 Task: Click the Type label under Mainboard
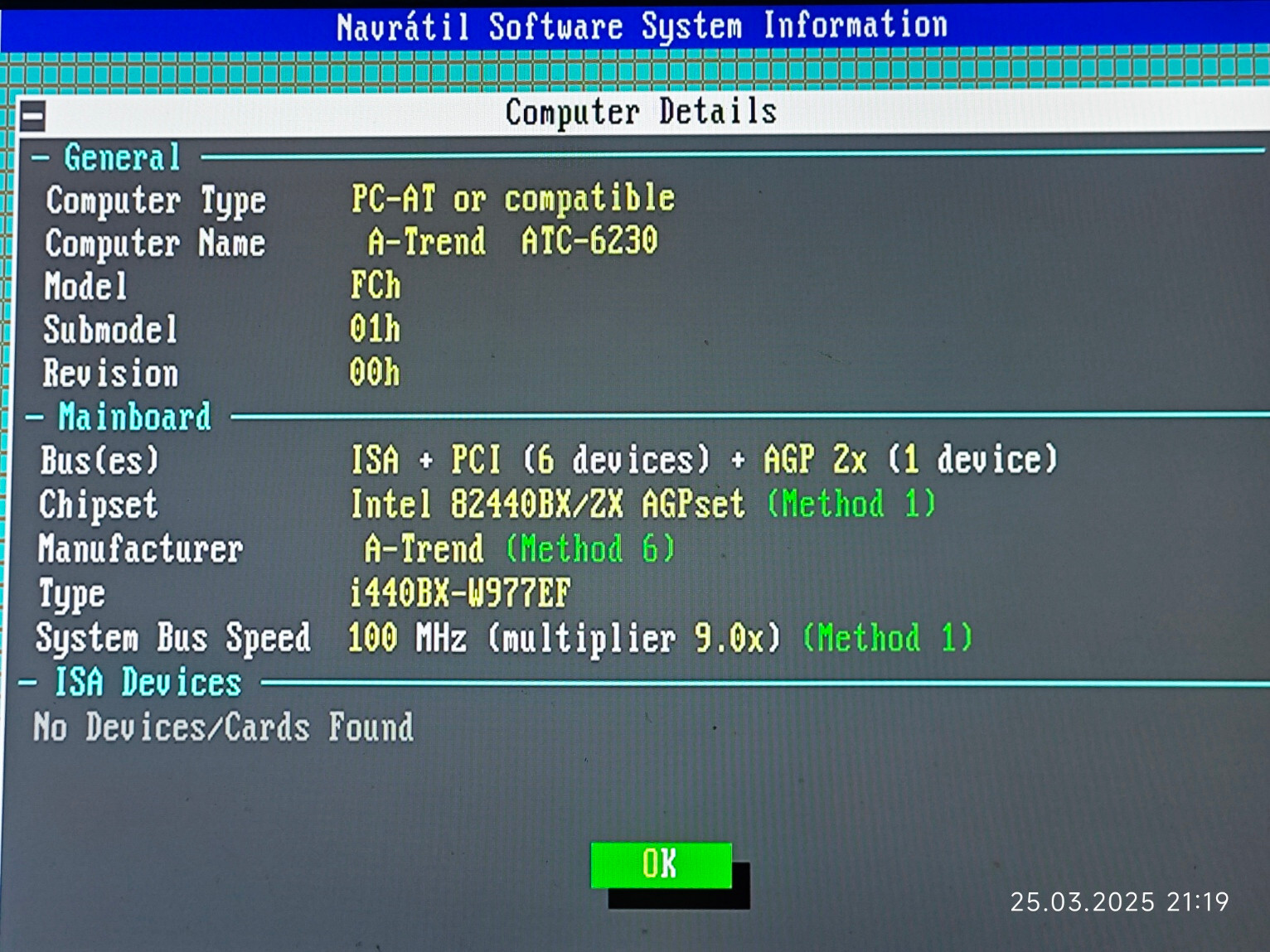pyautogui.click(x=72, y=595)
